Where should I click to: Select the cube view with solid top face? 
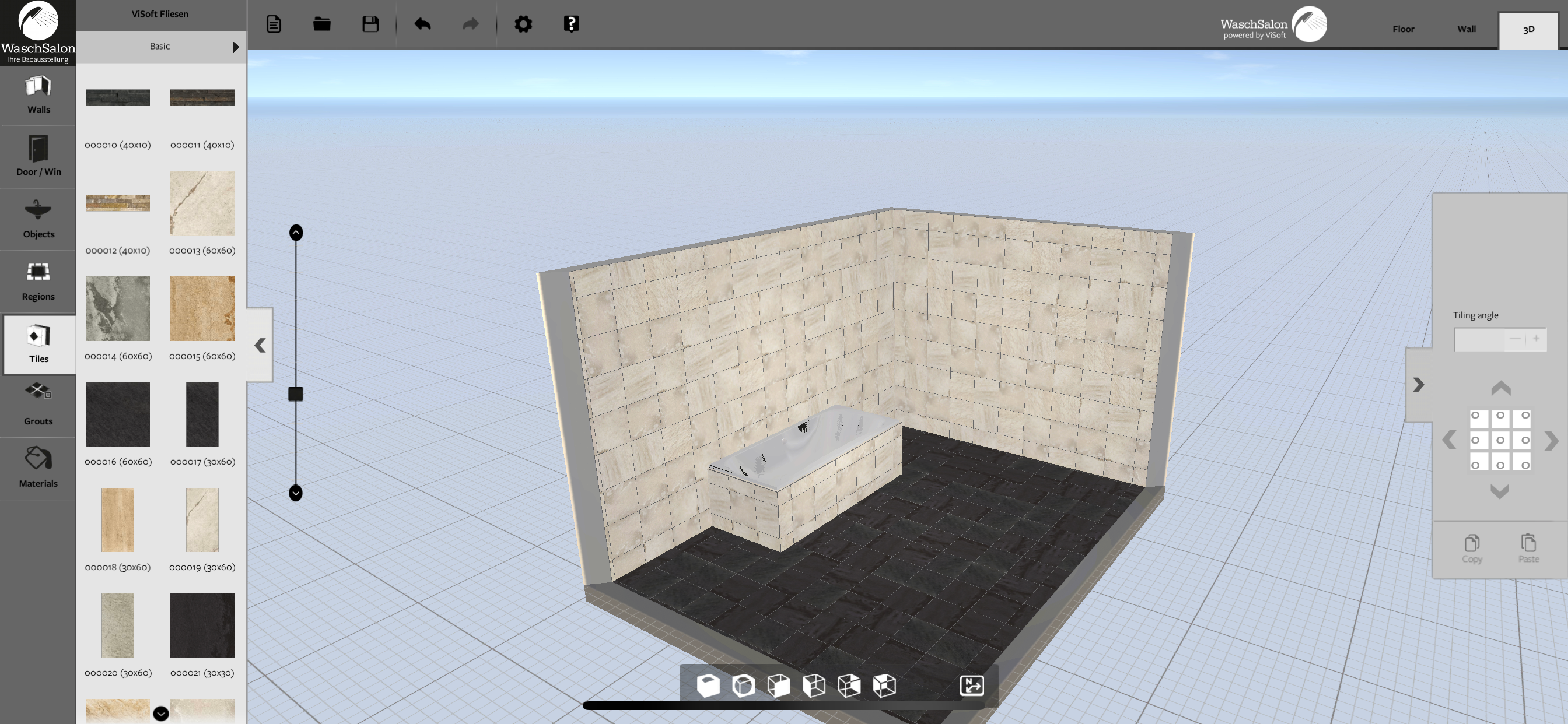[x=884, y=686]
